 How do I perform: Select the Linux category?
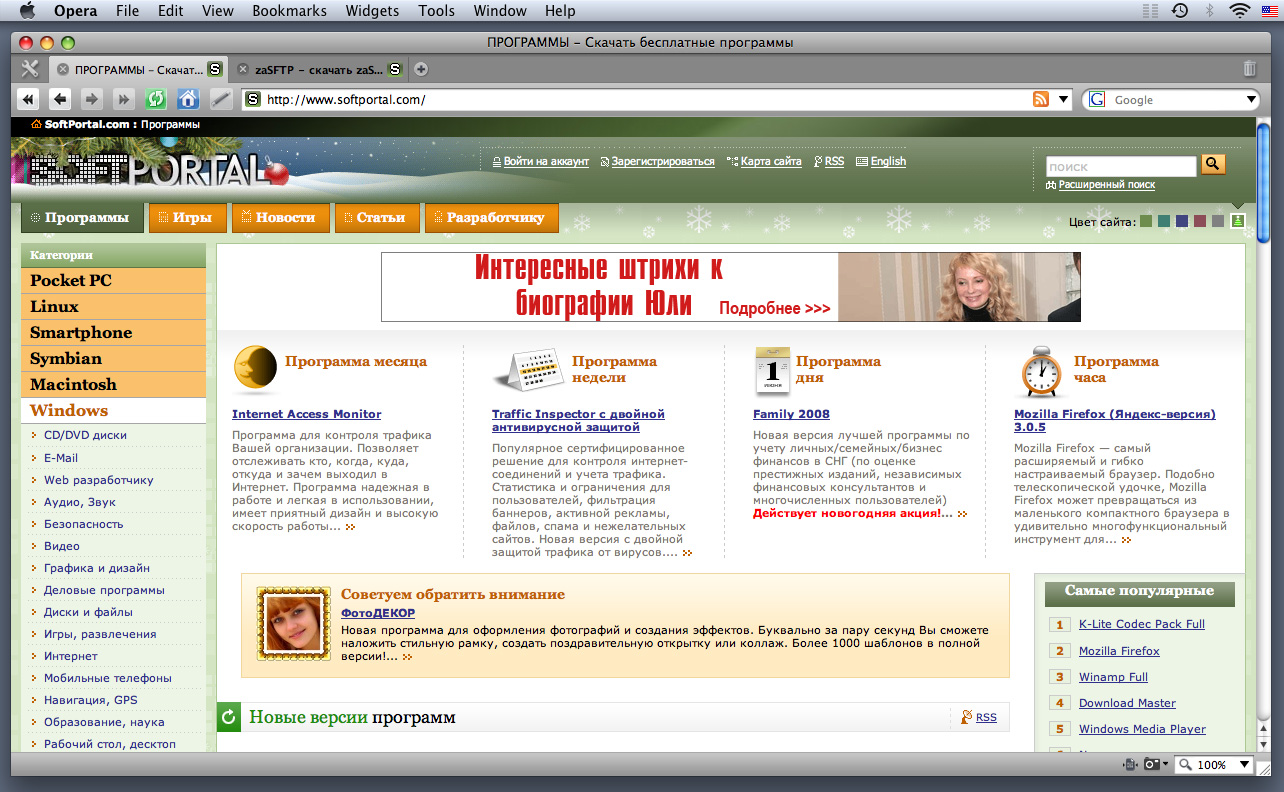pyautogui.click(x=113, y=306)
